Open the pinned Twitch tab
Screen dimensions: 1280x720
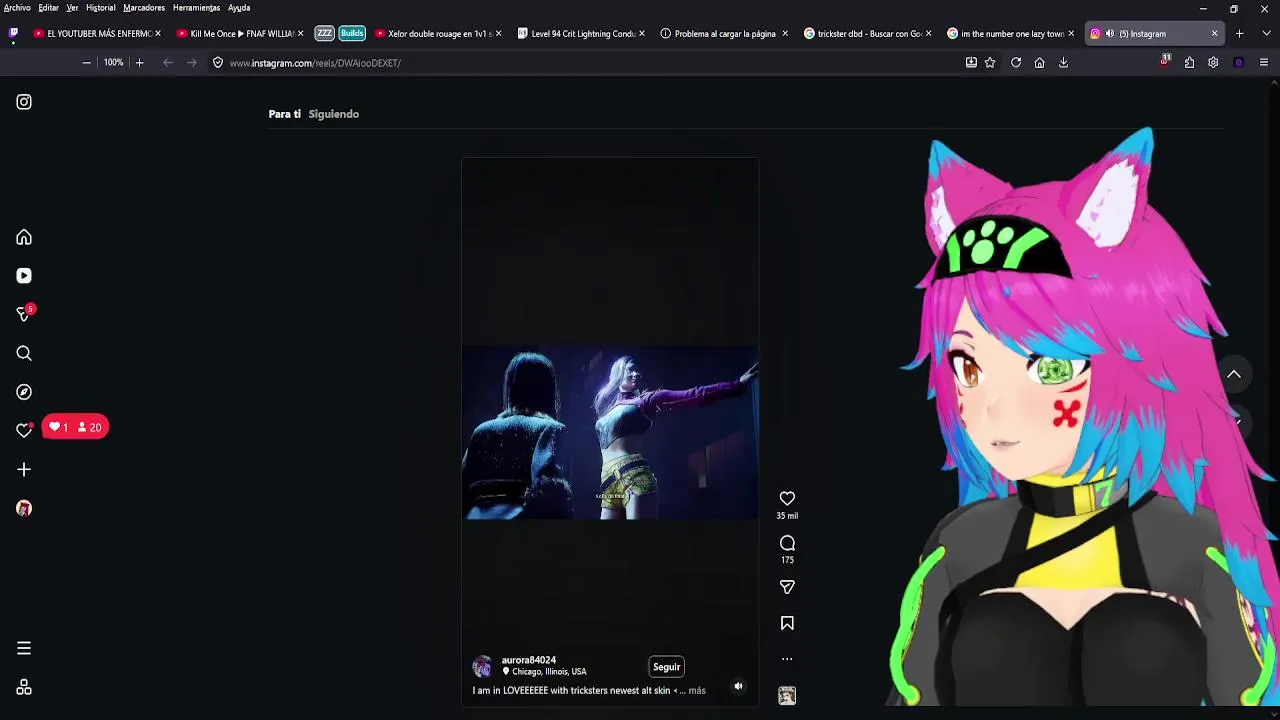[13, 33]
